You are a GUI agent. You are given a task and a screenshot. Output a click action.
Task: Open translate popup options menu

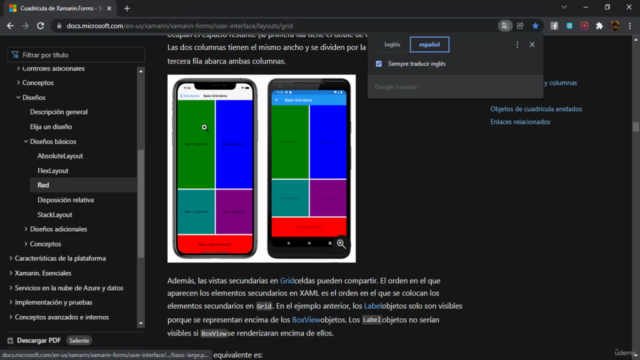(517, 44)
